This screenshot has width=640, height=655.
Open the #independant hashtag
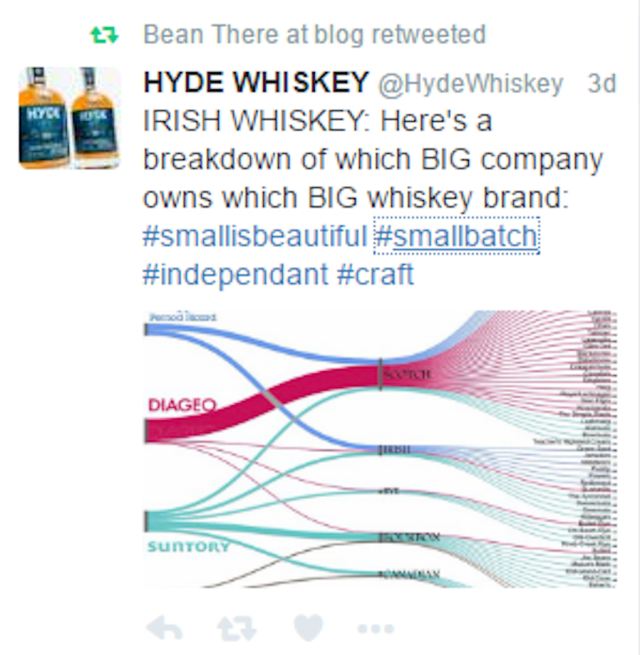point(236,275)
